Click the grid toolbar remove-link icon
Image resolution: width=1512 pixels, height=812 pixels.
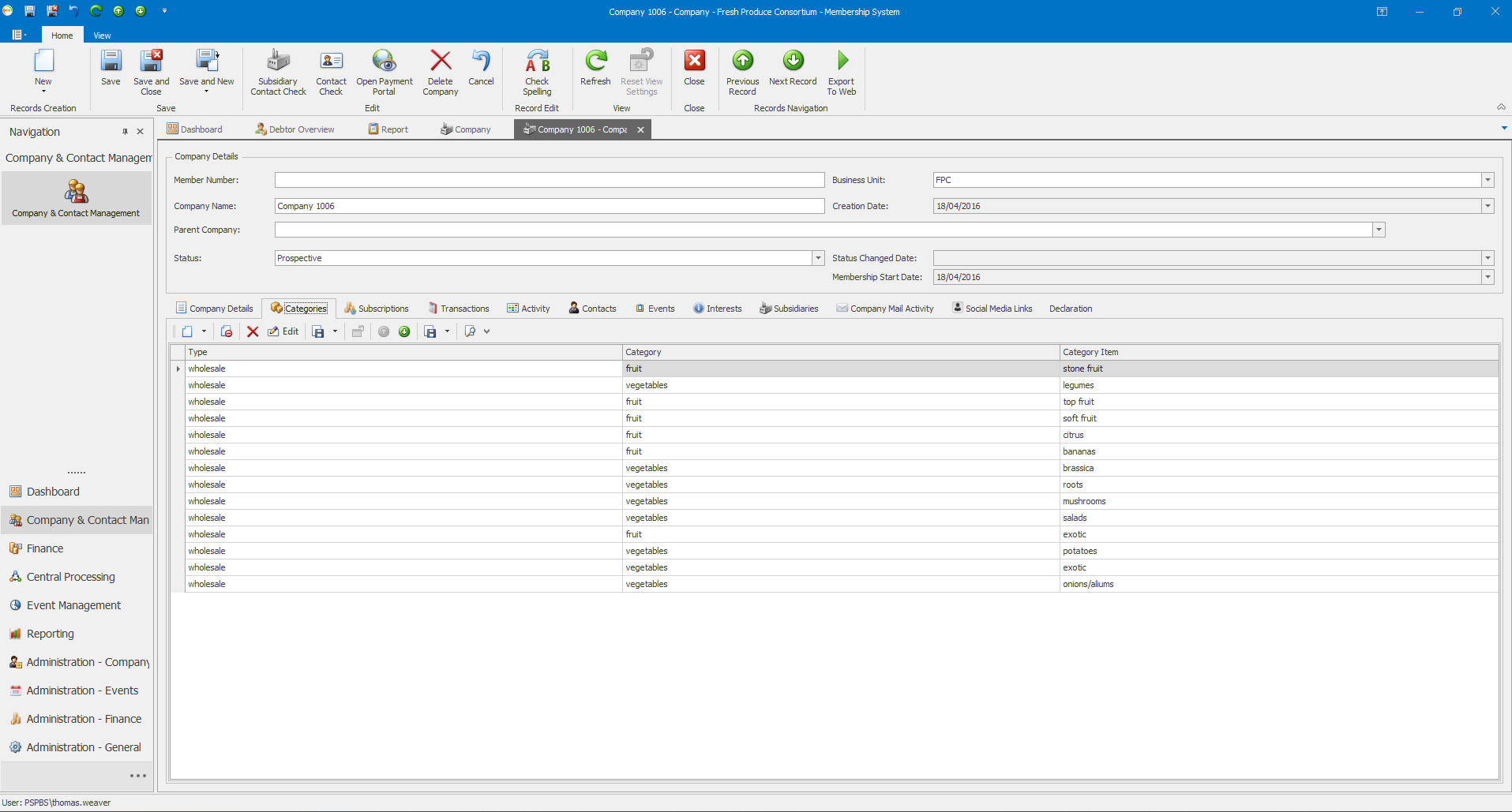(227, 331)
